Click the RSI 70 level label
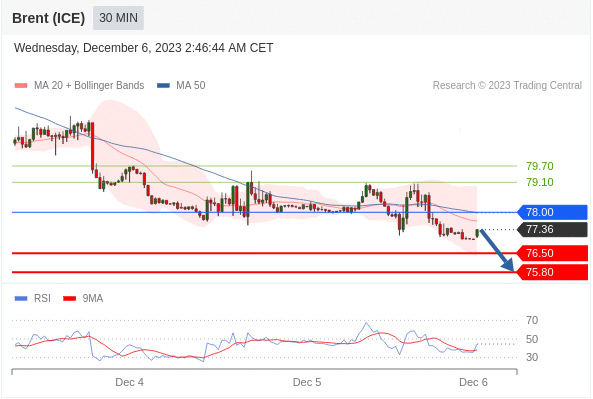 coord(532,320)
